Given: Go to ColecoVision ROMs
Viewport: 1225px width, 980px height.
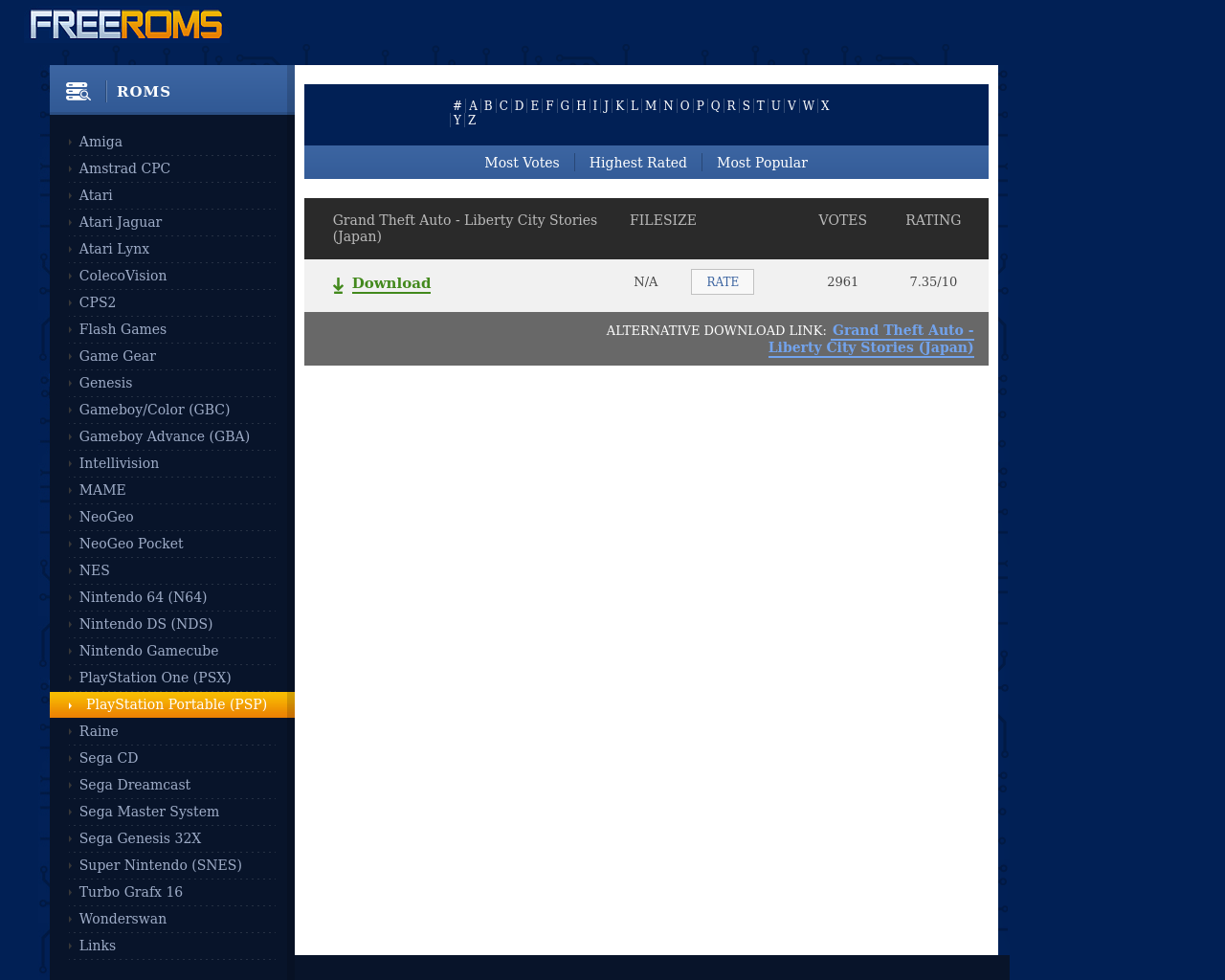Looking at the screenshot, I should tap(122, 276).
